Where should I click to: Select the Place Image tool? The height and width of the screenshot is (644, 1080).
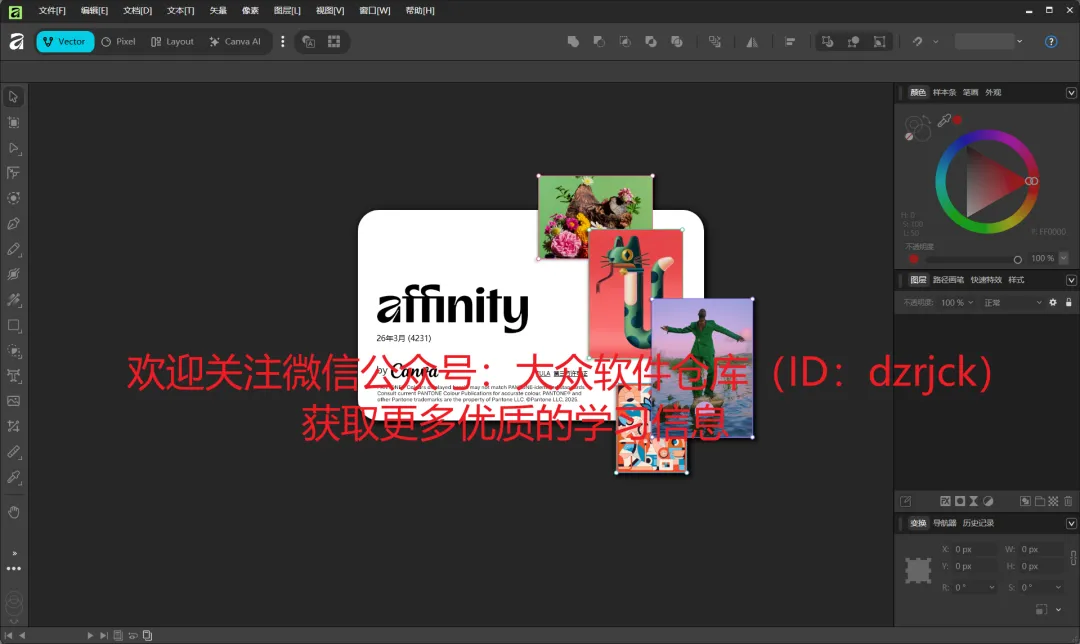pyautogui.click(x=13, y=401)
